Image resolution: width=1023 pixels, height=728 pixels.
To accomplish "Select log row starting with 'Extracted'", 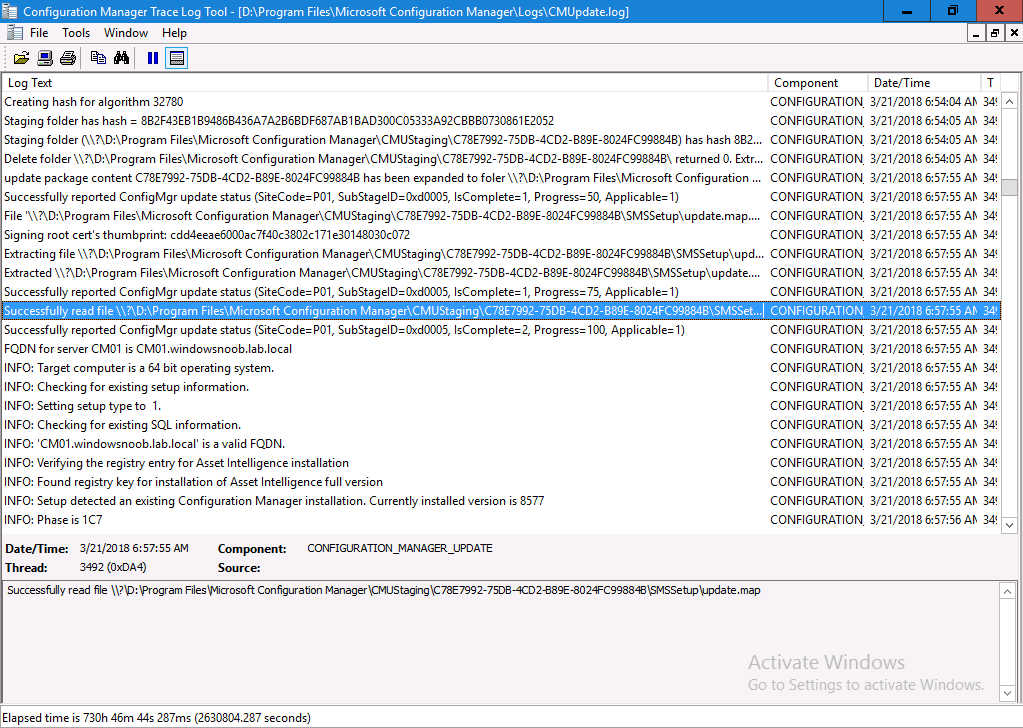I will coord(501,273).
